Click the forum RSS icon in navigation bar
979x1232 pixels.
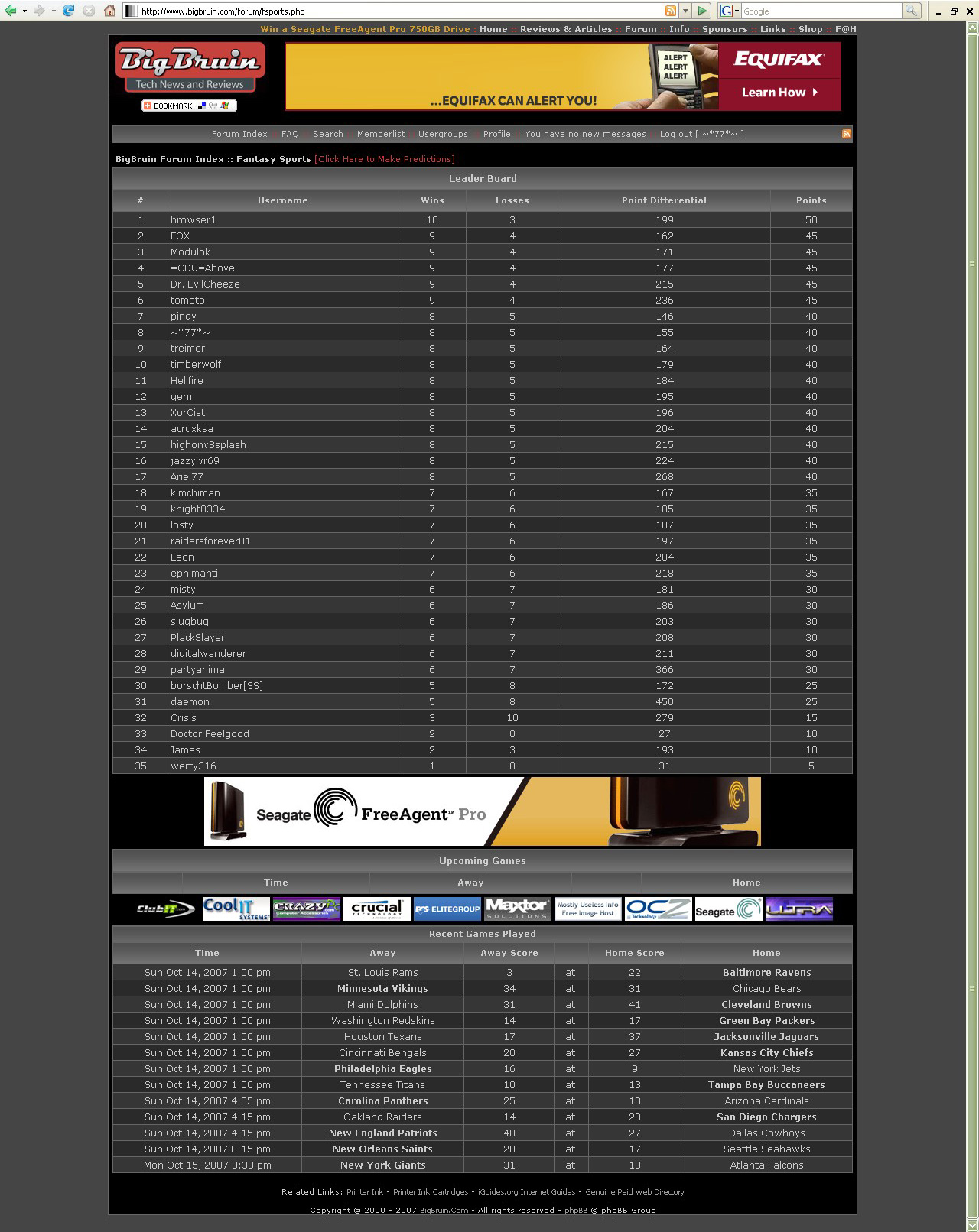(846, 134)
